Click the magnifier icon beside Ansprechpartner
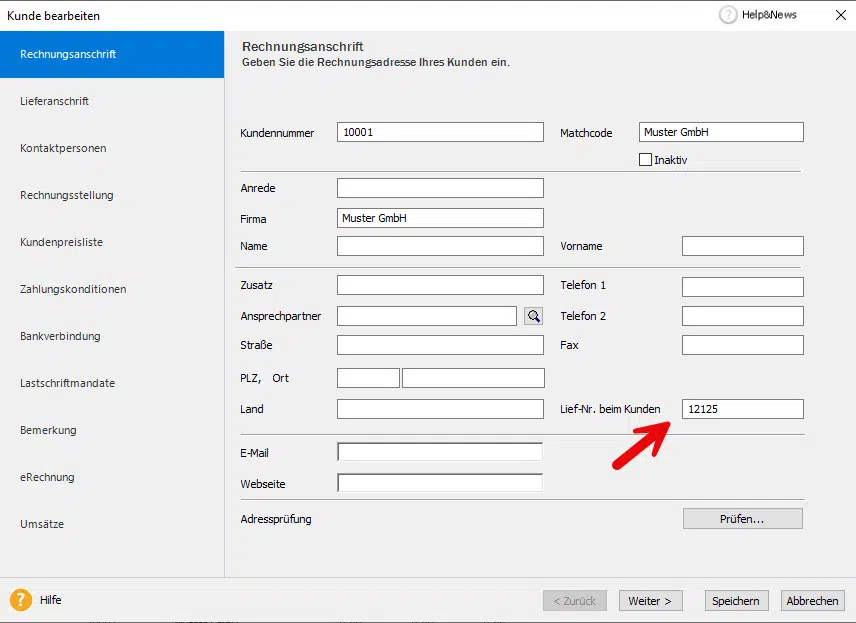856x623 pixels. coord(534,316)
